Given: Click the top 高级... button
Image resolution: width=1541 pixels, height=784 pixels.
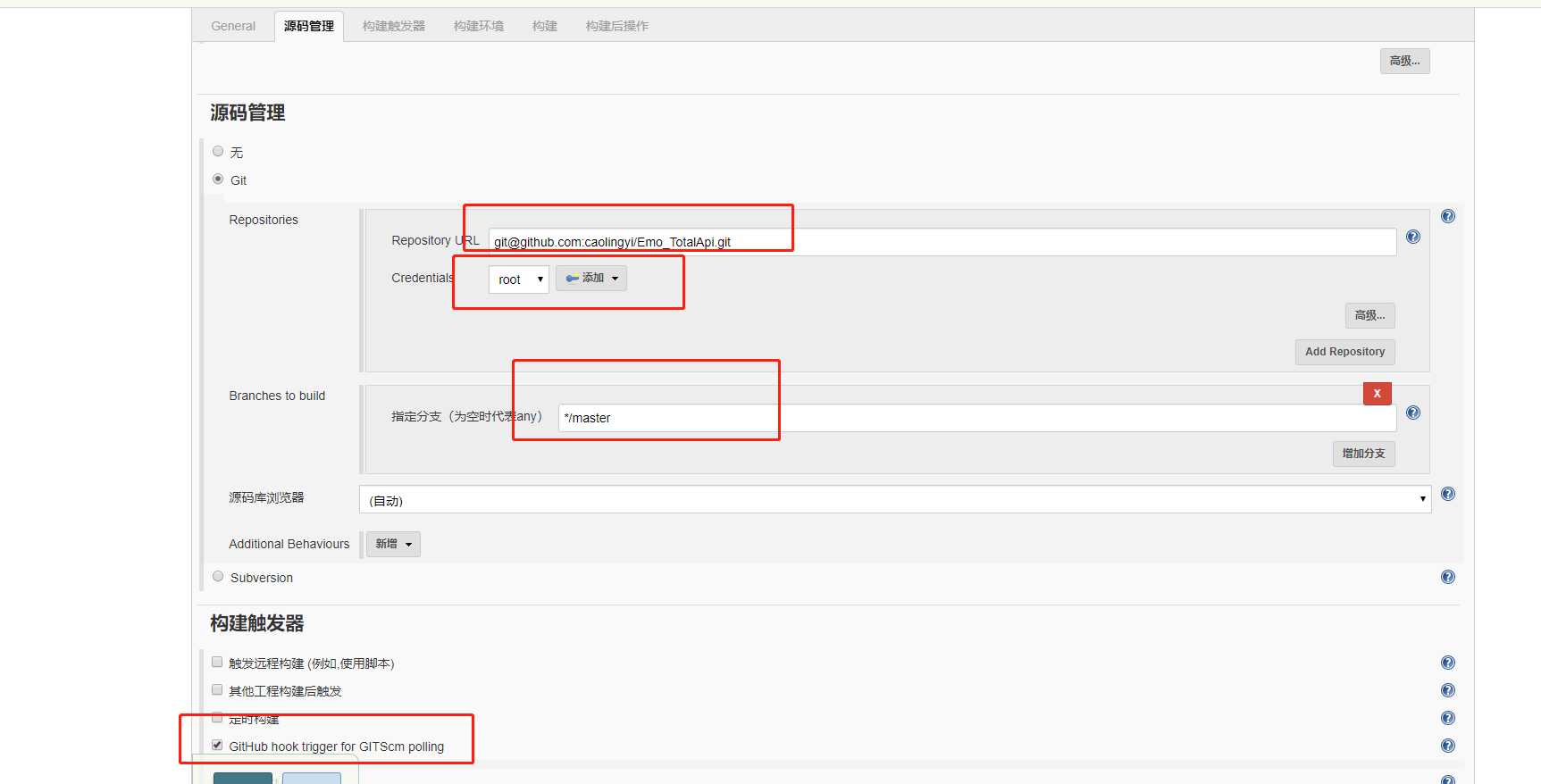Looking at the screenshot, I should tap(1404, 61).
